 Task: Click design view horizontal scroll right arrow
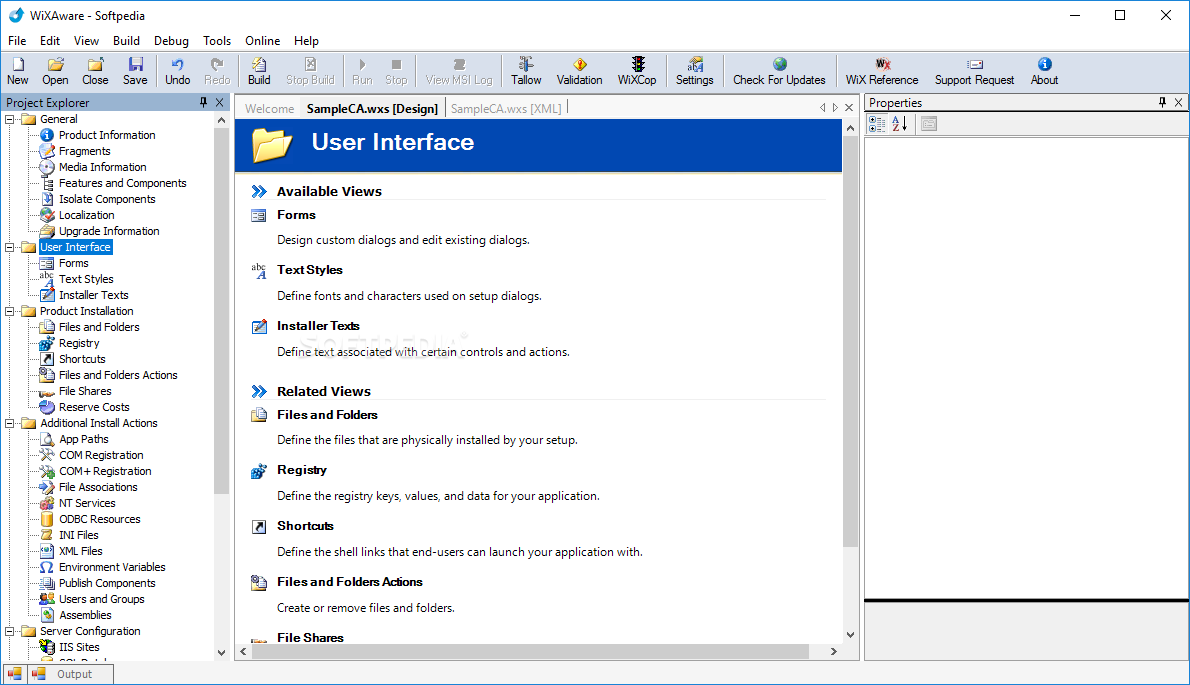833,652
